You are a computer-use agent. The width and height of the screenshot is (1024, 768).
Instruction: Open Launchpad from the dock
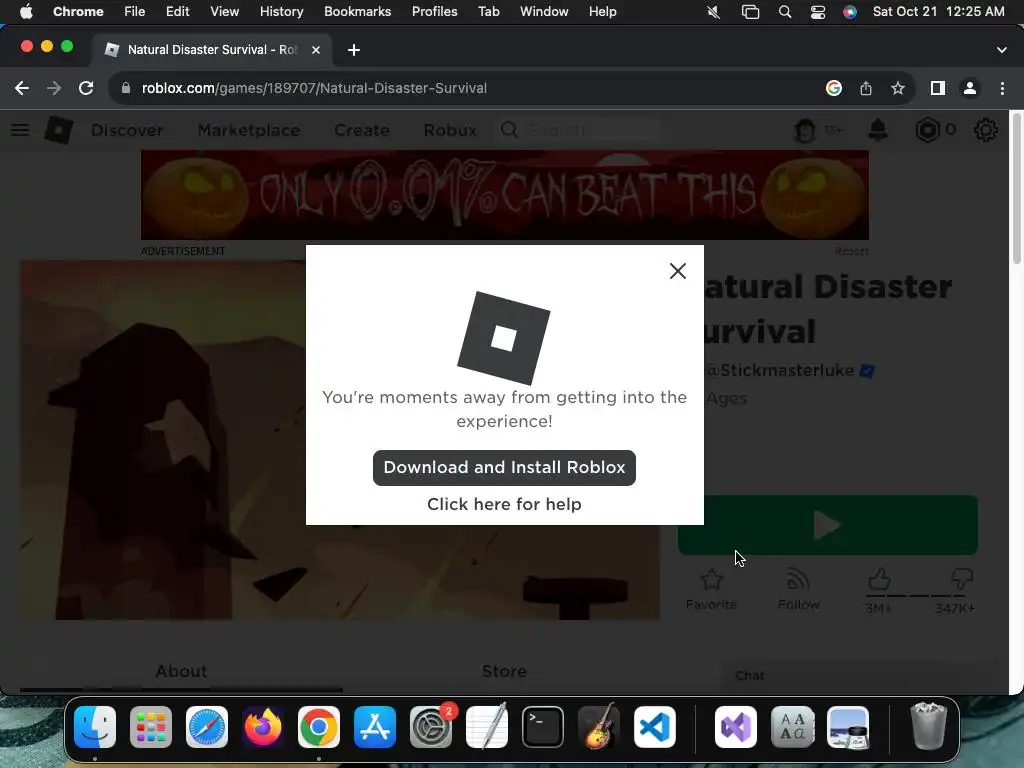click(151, 727)
